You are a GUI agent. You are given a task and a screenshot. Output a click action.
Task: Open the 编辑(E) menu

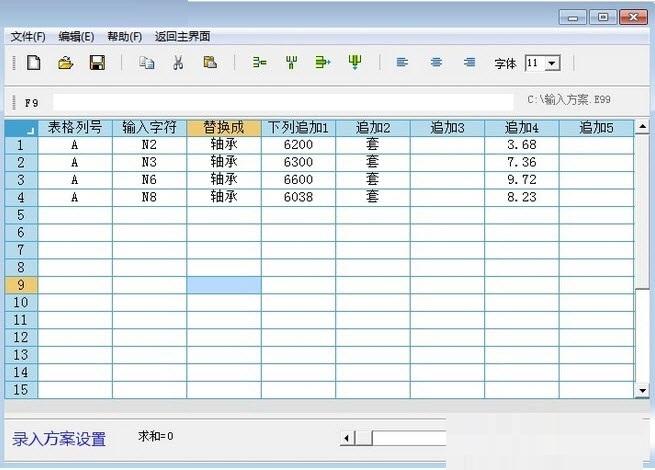76,36
